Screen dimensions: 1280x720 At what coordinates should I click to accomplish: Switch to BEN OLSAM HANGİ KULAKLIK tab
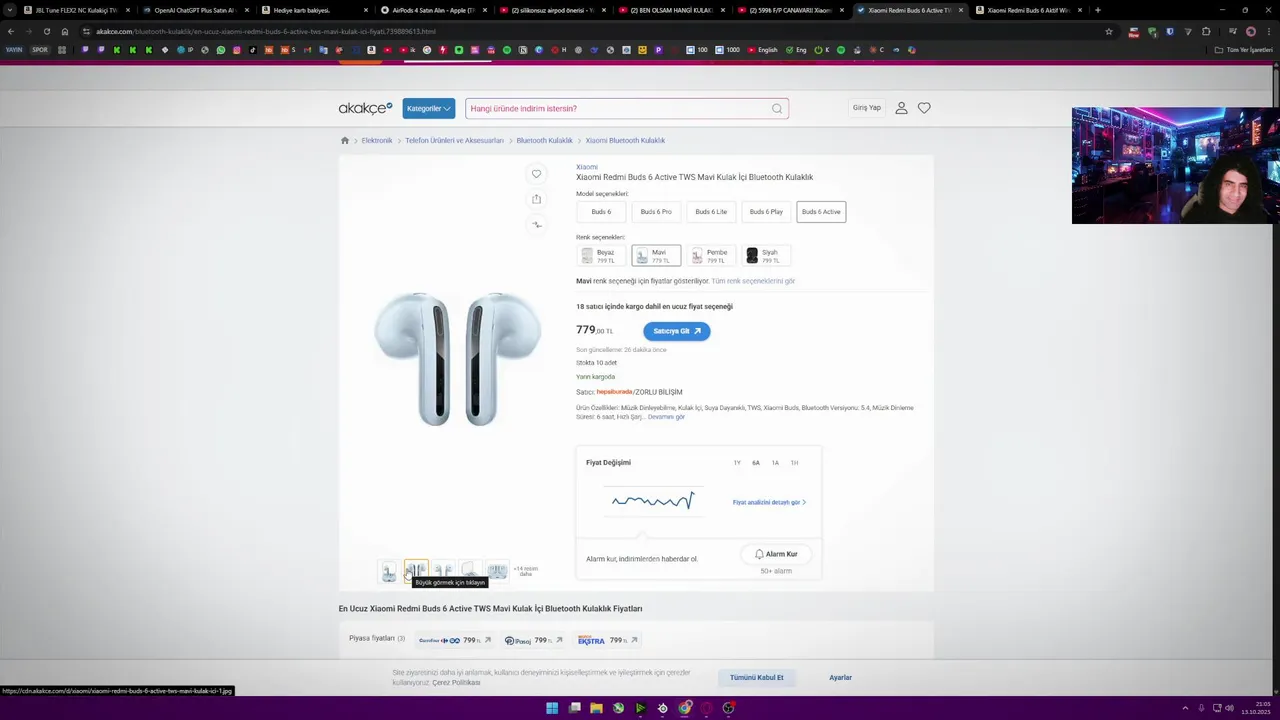671,10
